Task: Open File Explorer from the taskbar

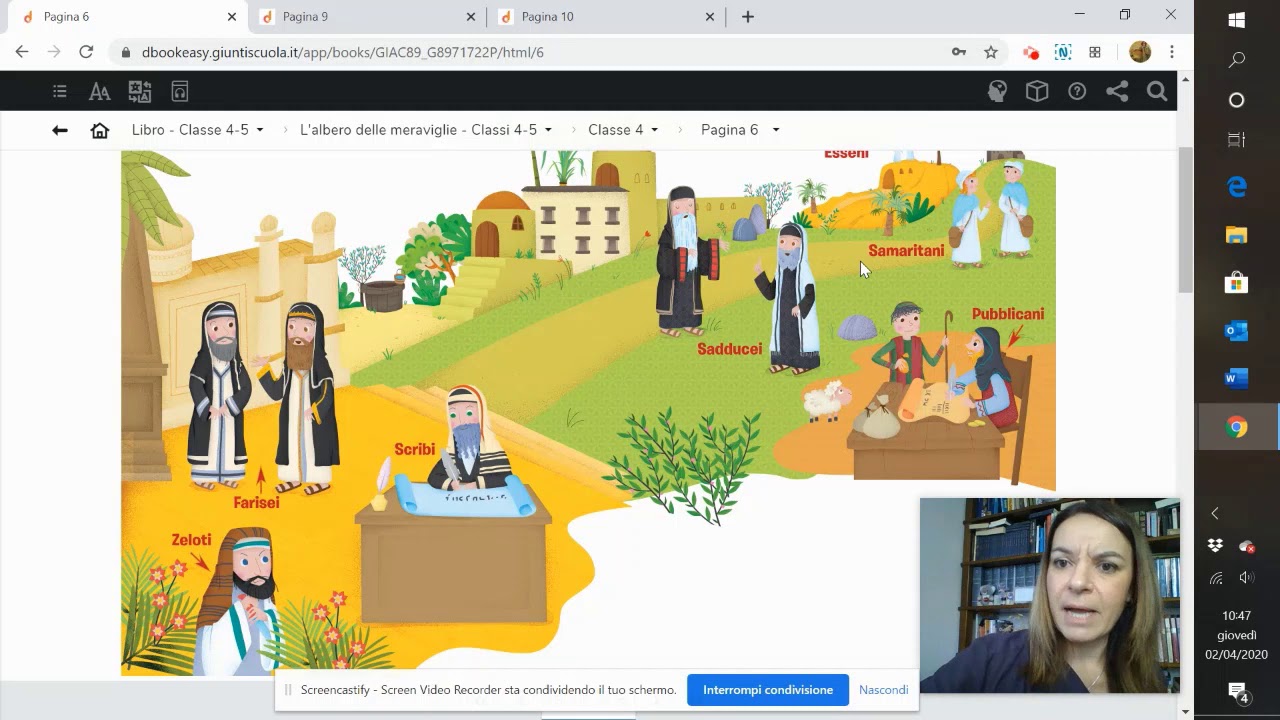Action: [x=1237, y=235]
